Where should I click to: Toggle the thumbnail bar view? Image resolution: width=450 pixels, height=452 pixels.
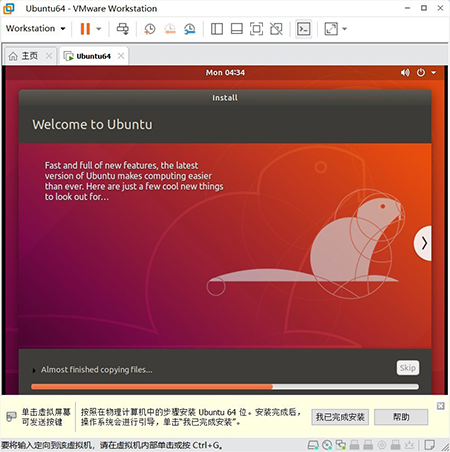[237, 29]
